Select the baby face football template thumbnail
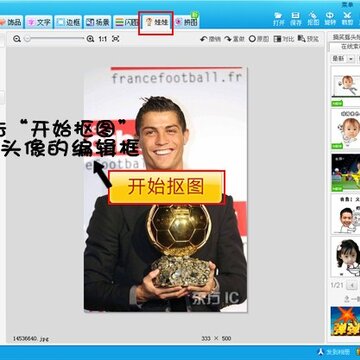The width and height of the screenshot is (360, 360). pyautogui.click(x=346, y=129)
